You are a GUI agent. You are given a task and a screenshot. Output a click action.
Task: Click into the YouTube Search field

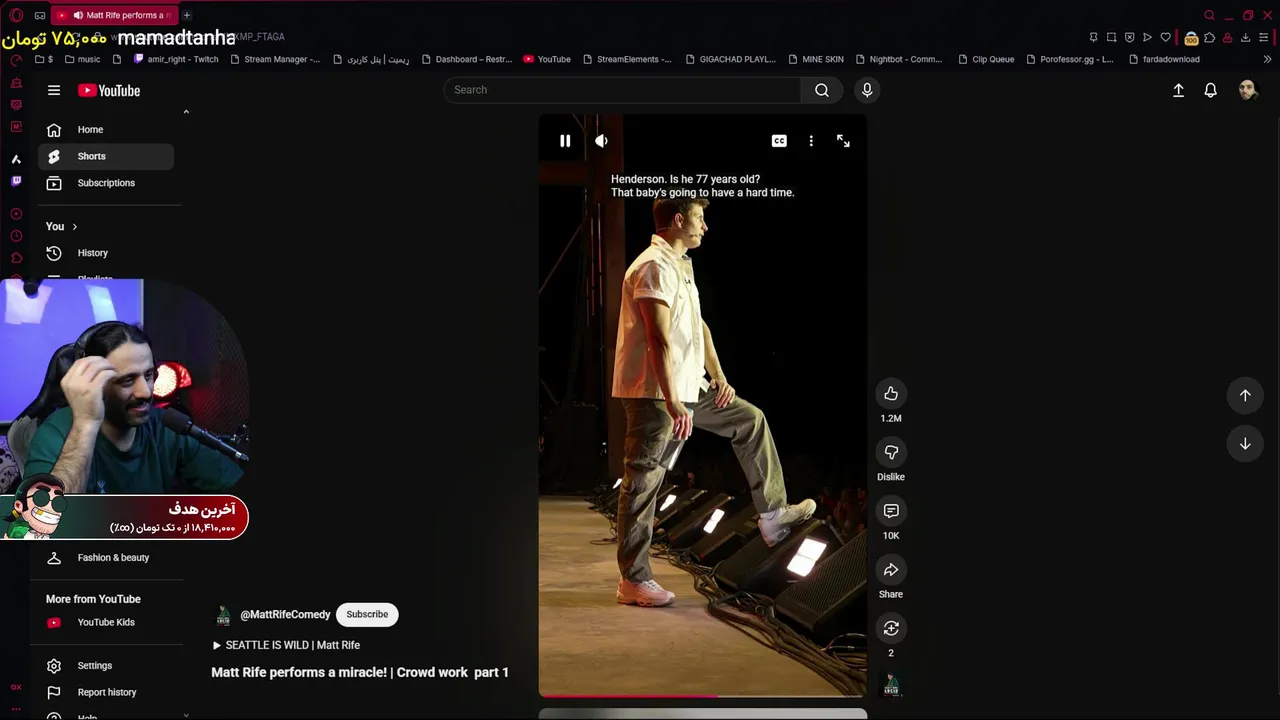621,90
